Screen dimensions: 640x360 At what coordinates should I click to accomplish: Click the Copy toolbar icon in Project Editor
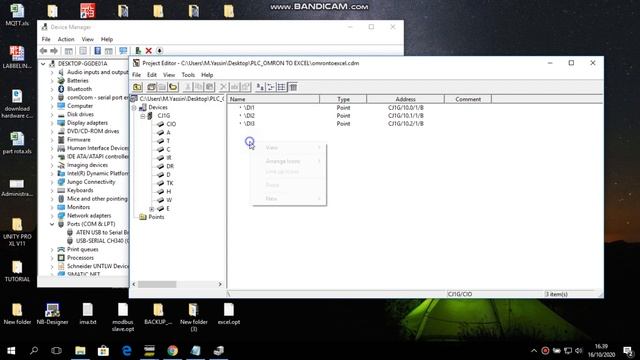[199, 87]
